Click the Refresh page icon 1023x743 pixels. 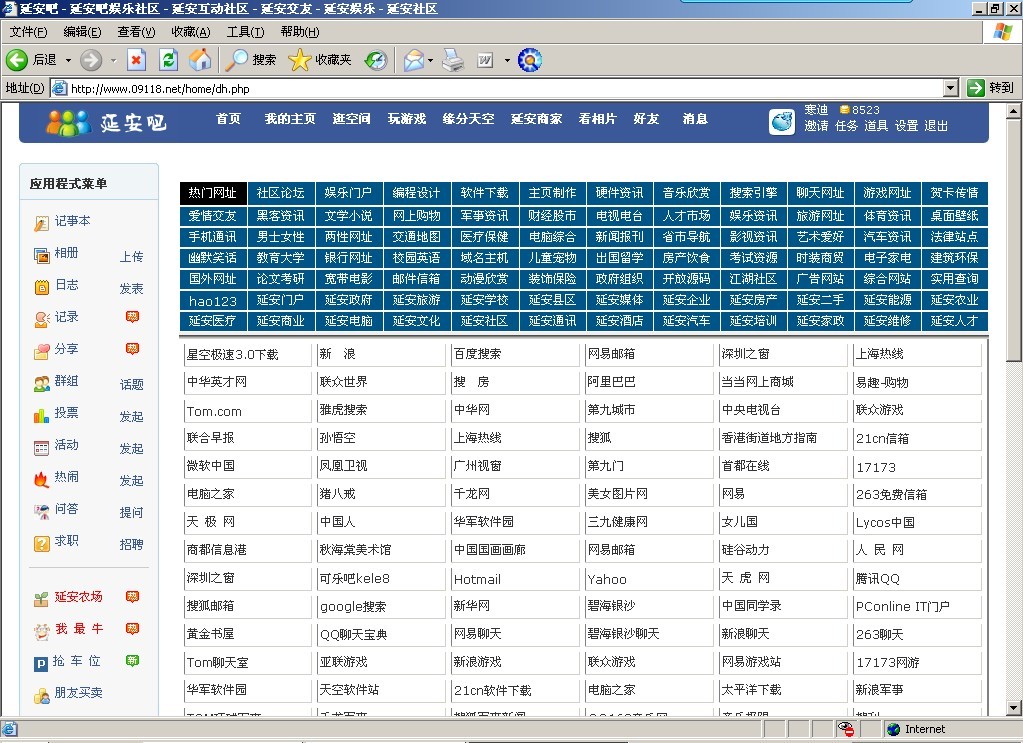click(168, 60)
